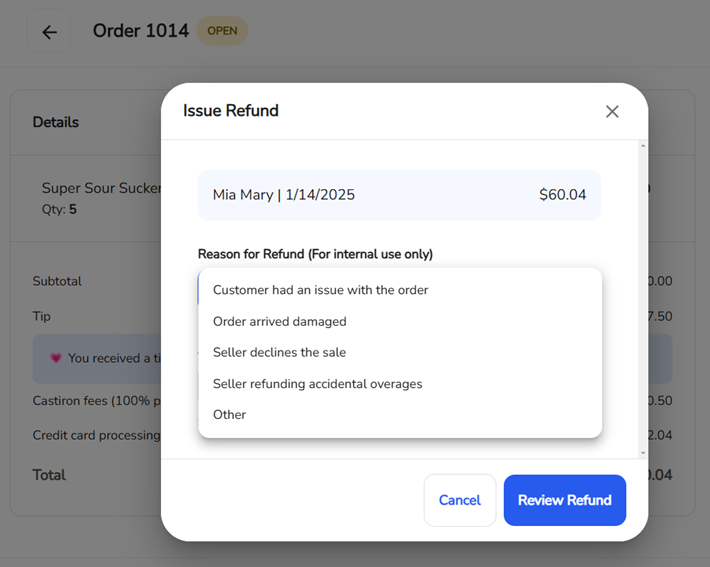Choose 'Order arrived damaged' reason
The width and height of the screenshot is (710, 567).
(x=400, y=322)
